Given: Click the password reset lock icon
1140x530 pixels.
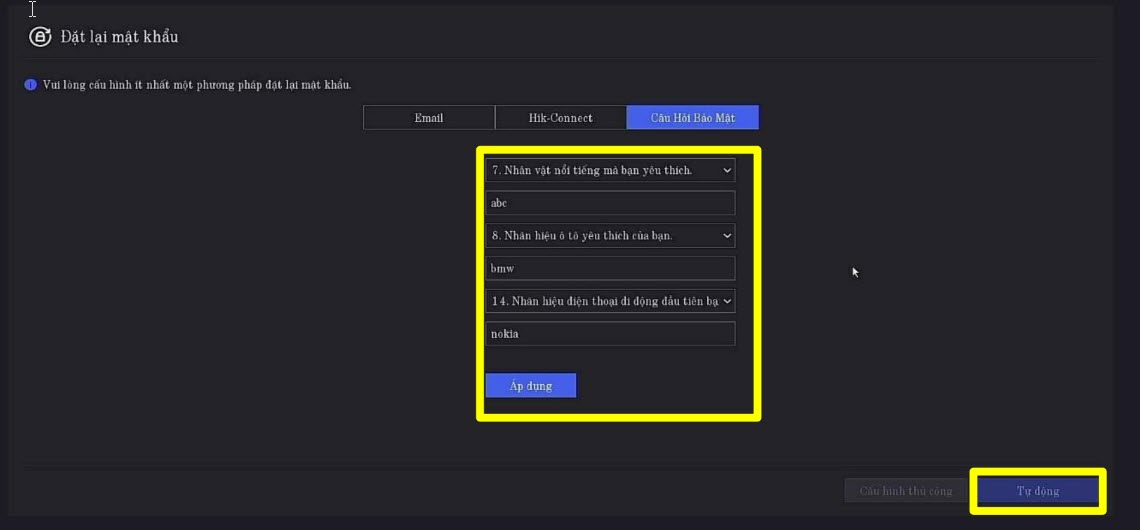Looking at the screenshot, I should (x=40, y=37).
